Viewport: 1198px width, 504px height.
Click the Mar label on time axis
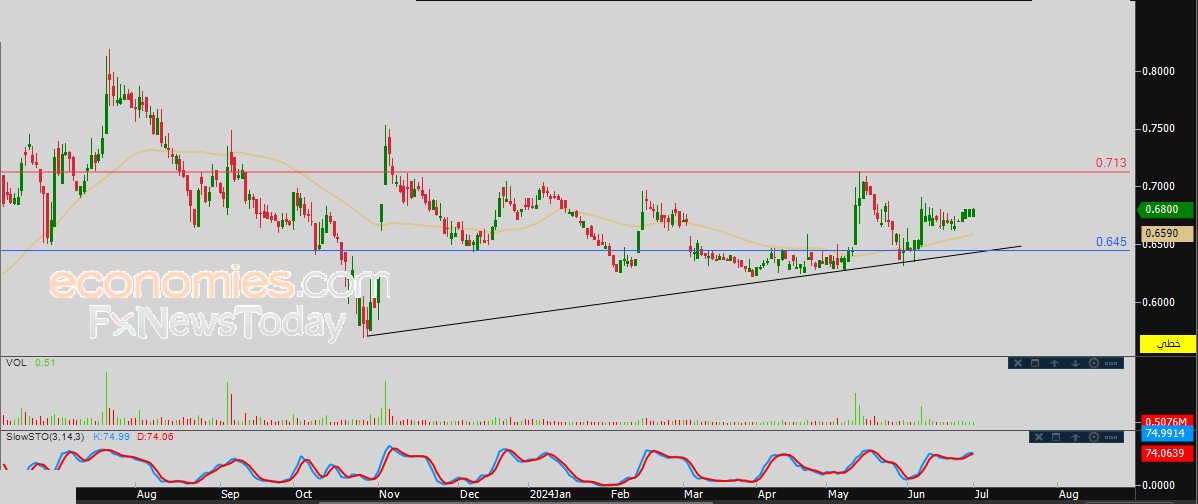pos(694,495)
